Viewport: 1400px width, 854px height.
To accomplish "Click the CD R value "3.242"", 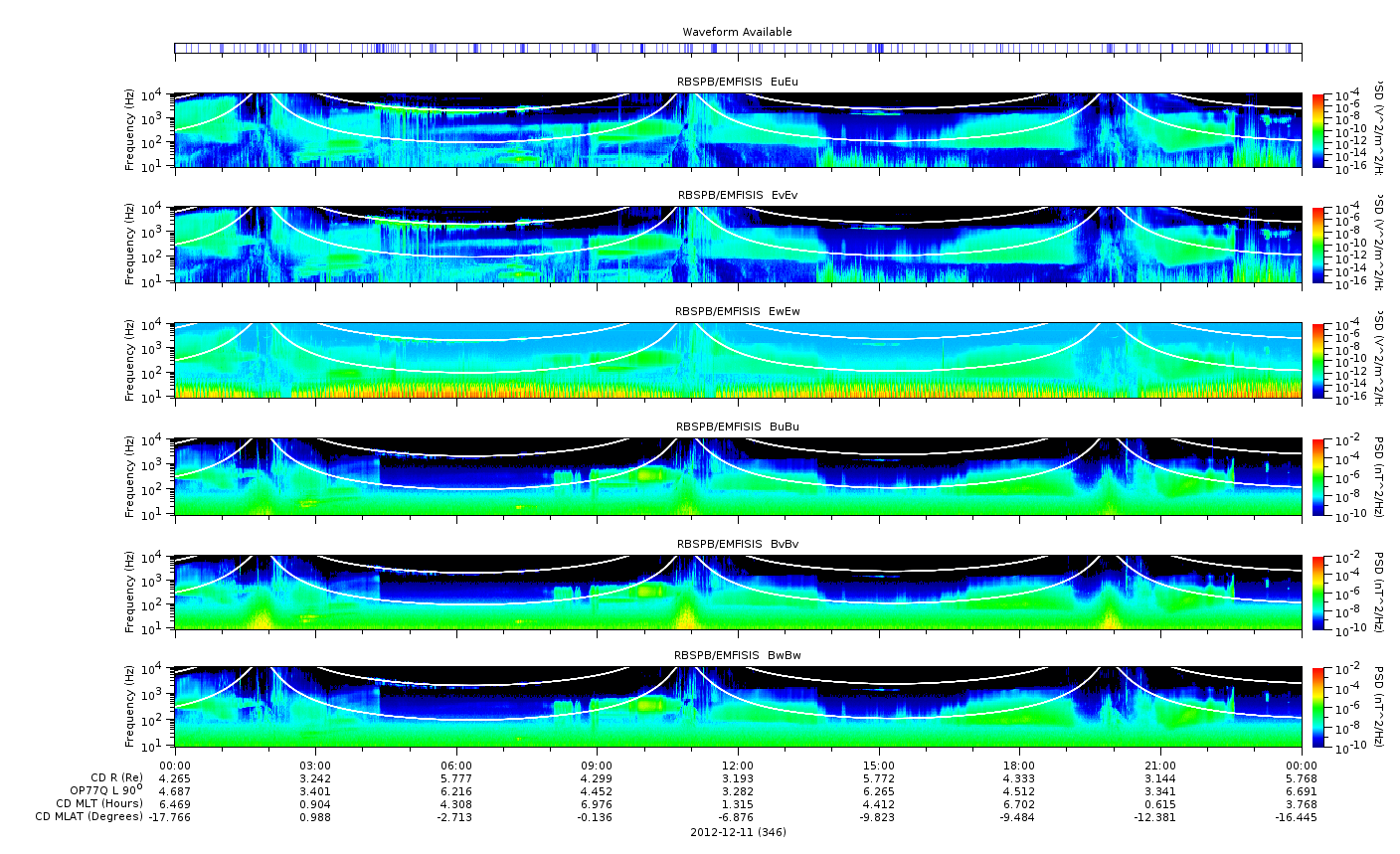I will point(315,777).
